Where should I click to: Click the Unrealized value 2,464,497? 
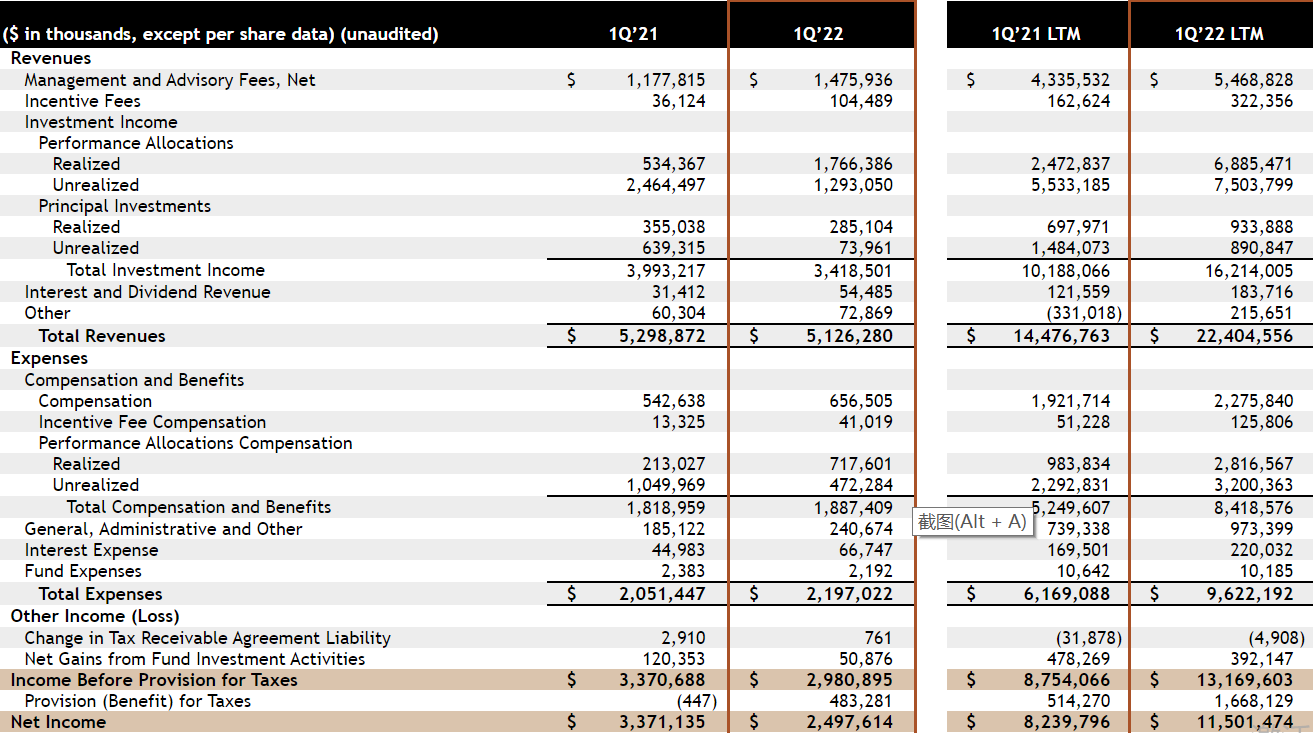click(x=666, y=185)
